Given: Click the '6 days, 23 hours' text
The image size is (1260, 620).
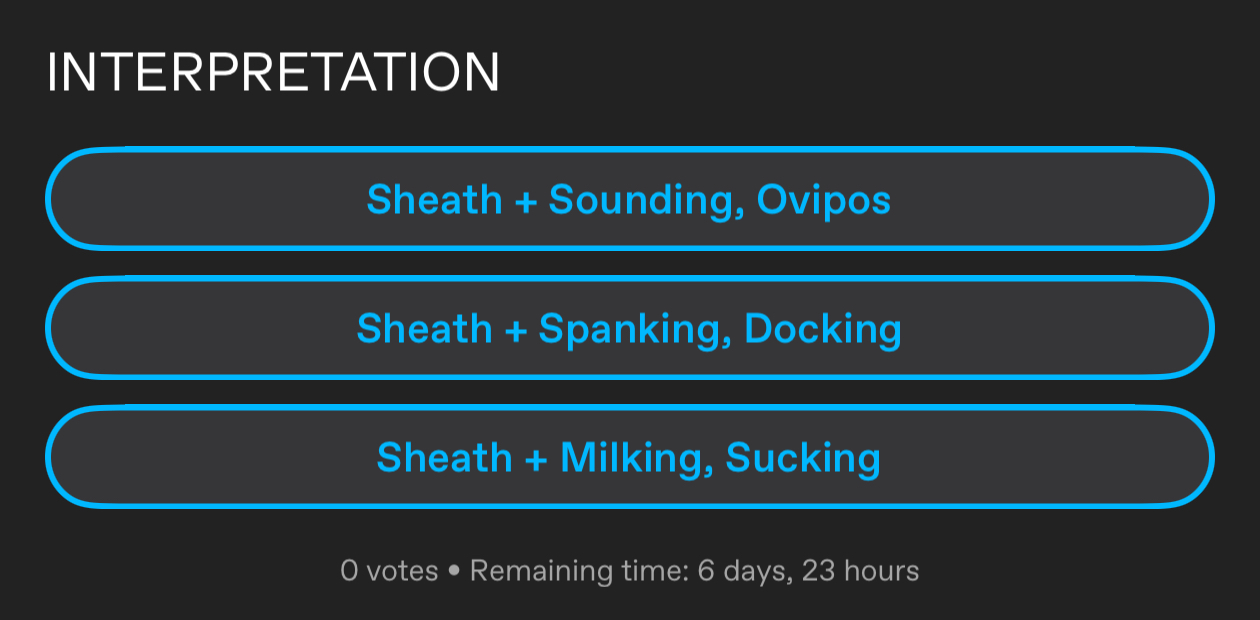Looking at the screenshot, I should click(808, 571).
